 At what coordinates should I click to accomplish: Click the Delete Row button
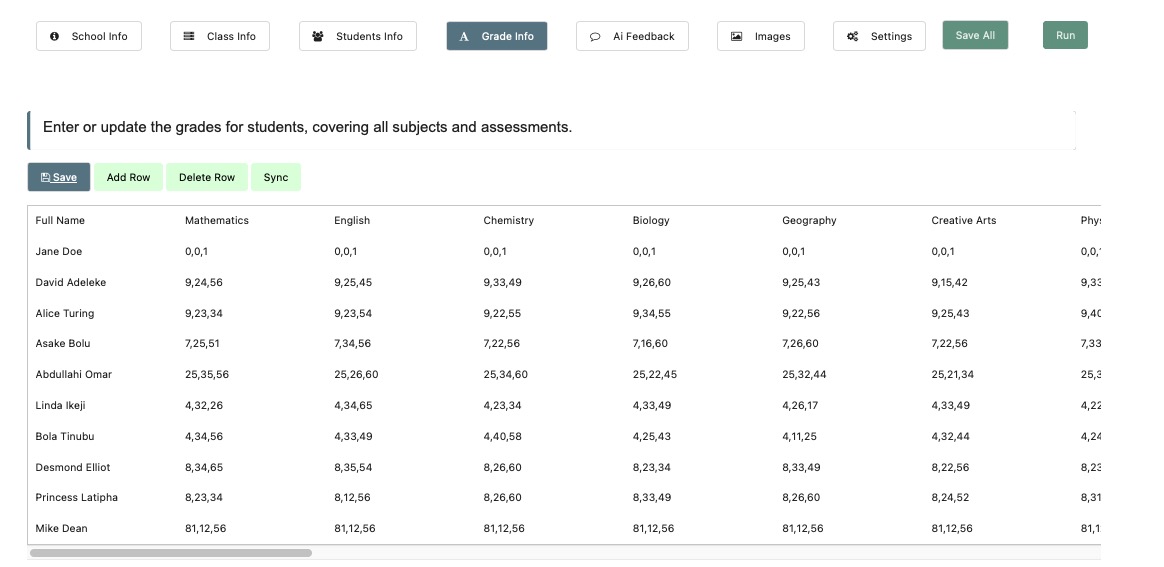tap(207, 178)
